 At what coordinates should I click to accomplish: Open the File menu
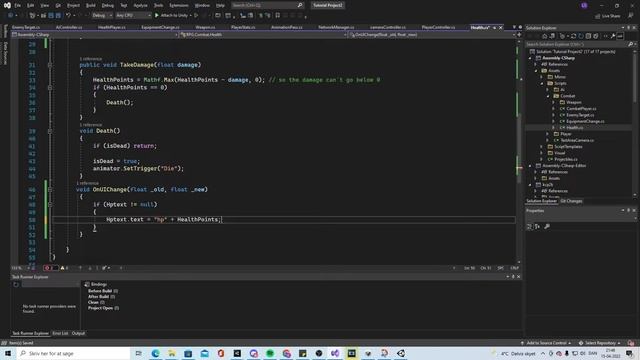(x=17, y=5)
